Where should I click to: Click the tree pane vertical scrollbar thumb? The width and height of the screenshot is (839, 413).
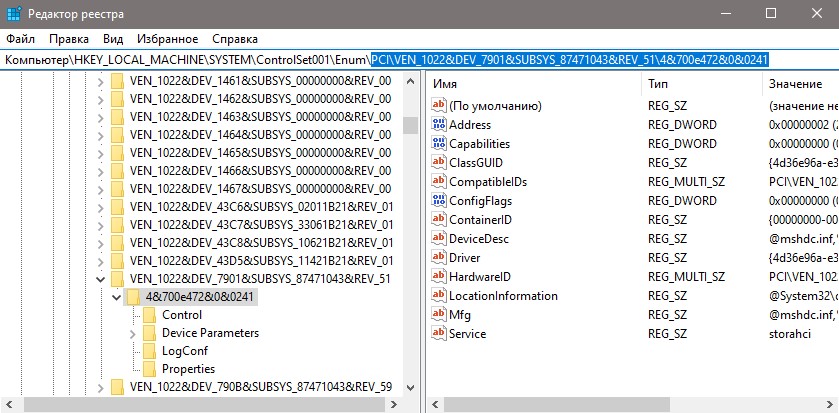click(x=410, y=125)
